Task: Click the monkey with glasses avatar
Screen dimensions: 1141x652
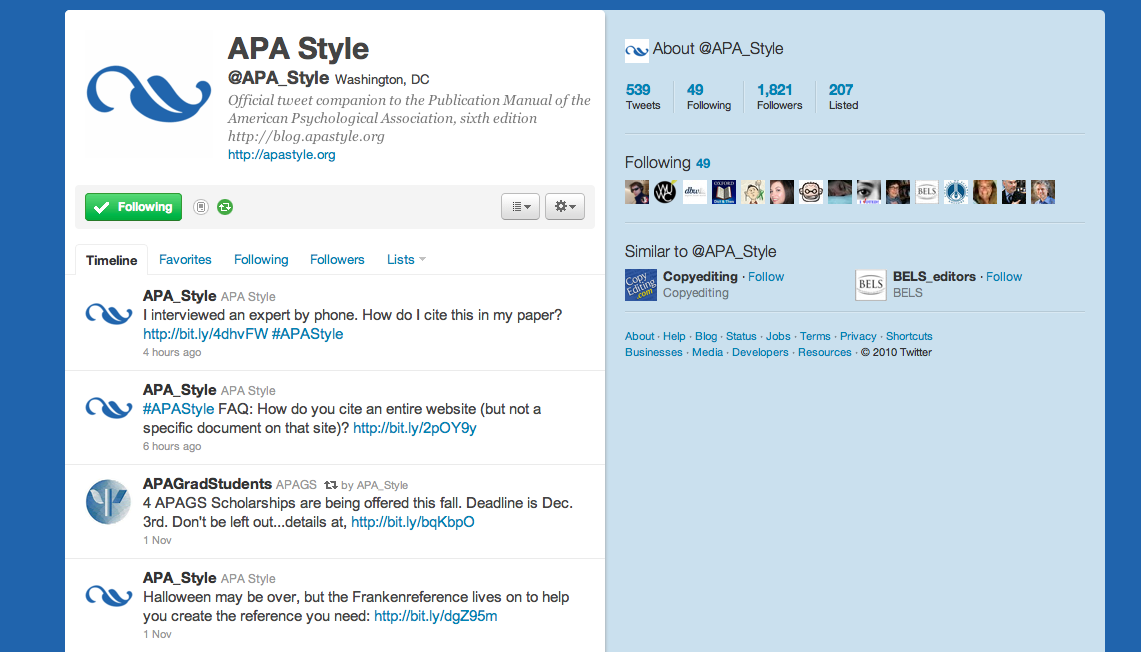Action: pos(811,192)
